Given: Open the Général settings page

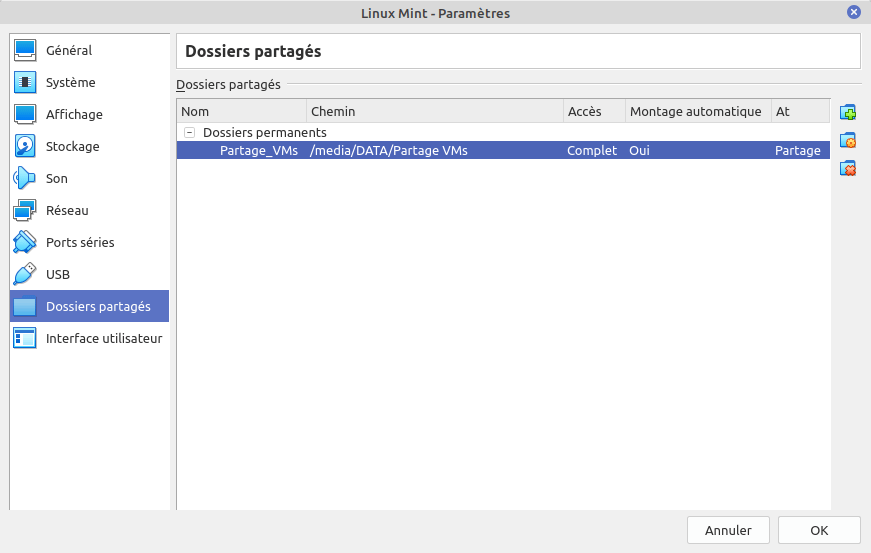Looking at the screenshot, I should point(69,51).
